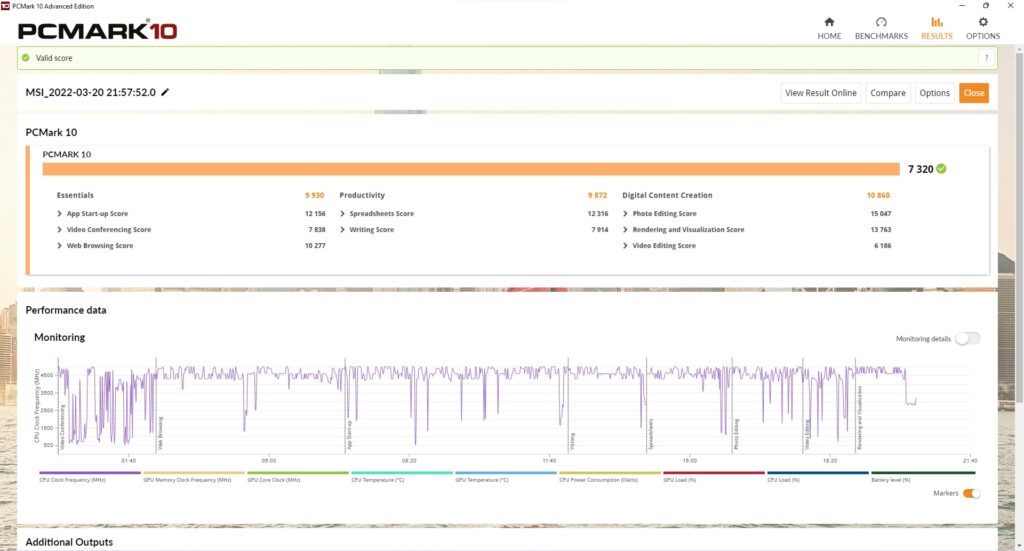The image size is (1024, 551).
Task: Click the CPU Temperature legend color bar
Action: tap(402, 473)
